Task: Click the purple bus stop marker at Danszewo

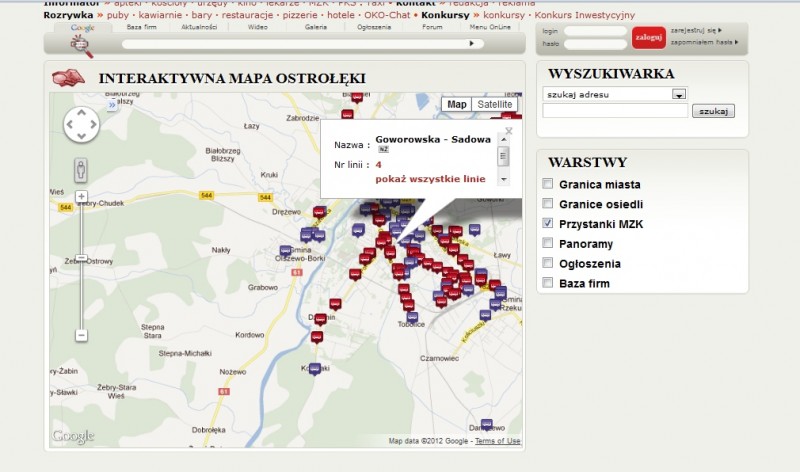Action: pyautogui.click(x=487, y=425)
